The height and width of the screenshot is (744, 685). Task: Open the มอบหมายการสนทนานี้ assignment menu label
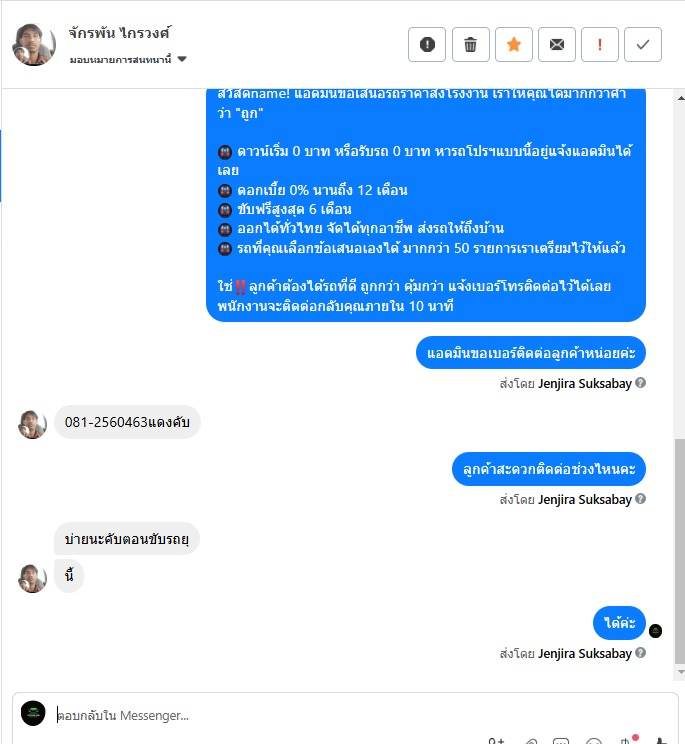120,60
